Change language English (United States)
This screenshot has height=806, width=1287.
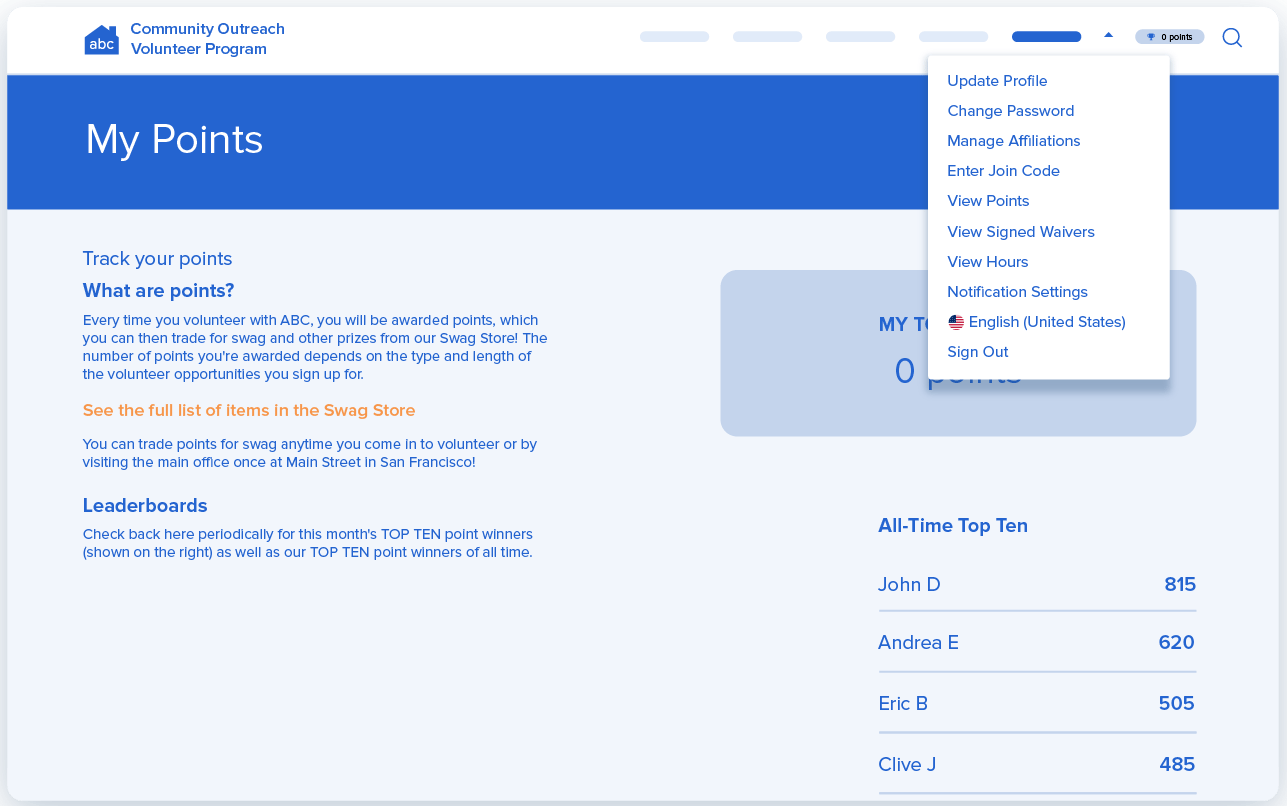point(1047,322)
